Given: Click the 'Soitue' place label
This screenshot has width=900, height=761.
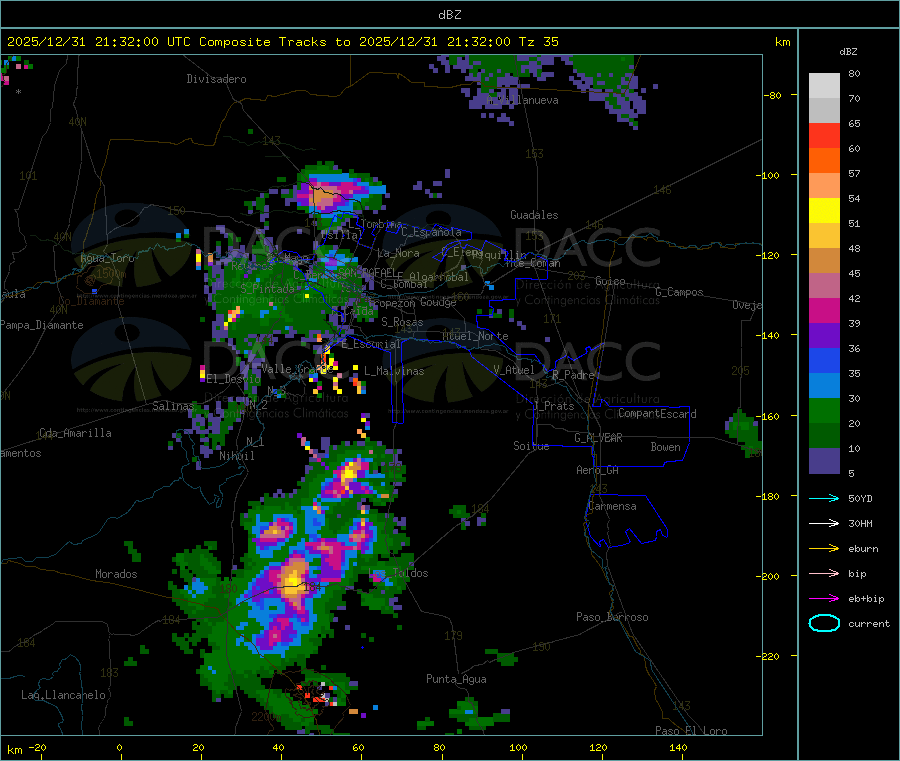Looking at the screenshot, I should [x=531, y=446].
